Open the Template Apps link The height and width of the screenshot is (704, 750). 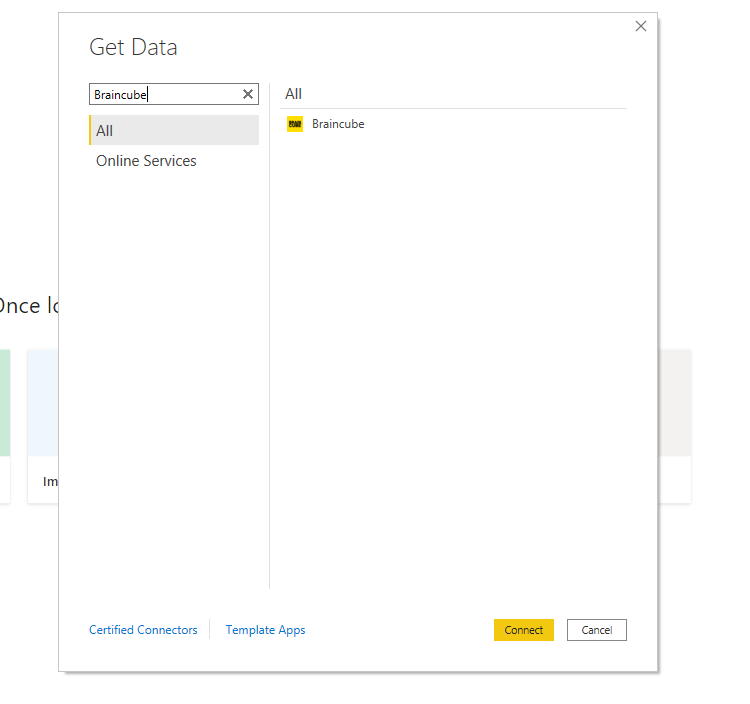pos(265,630)
